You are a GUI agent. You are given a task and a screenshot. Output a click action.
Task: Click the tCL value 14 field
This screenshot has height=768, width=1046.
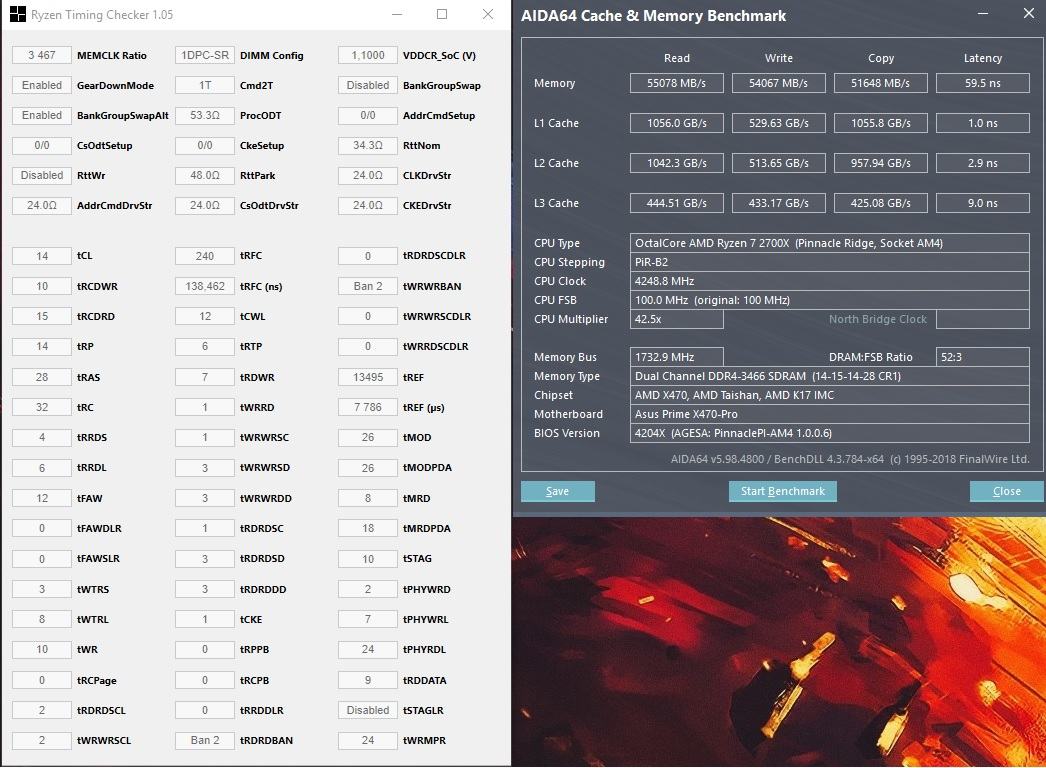click(x=41, y=256)
